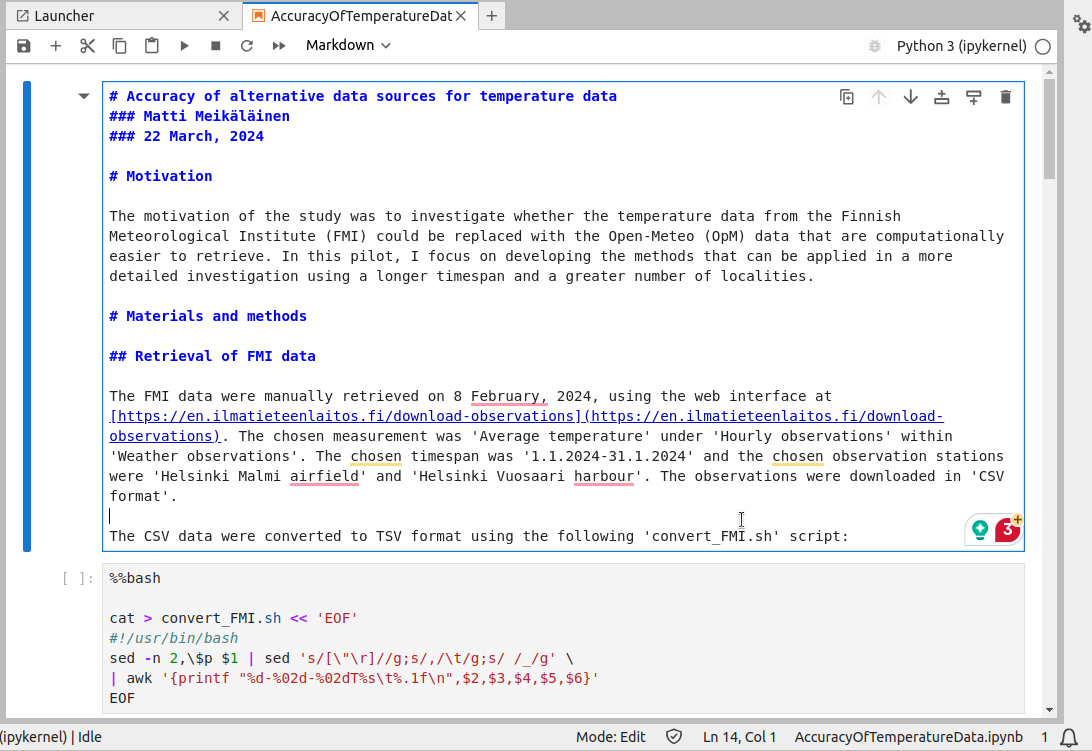Click the vertical scrollbar thumb

coord(1050,129)
